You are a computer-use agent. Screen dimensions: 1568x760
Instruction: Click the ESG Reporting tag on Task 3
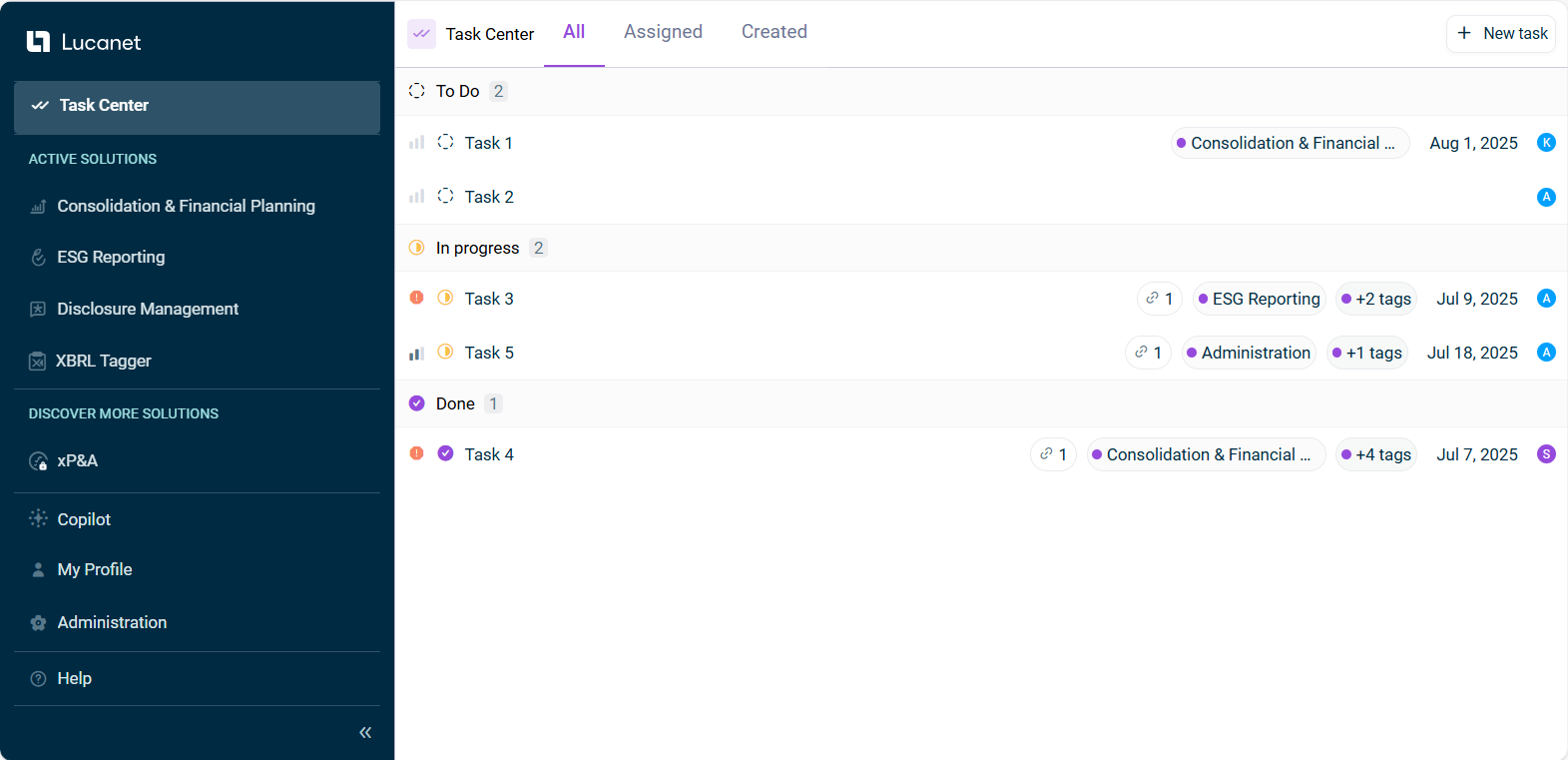click(x=1260, y=299)
